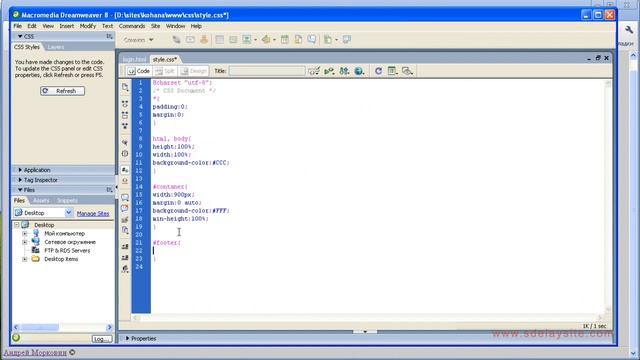Screen dimensions: 640x360
Task: Click the Андрей Морковин link
Action: (x=35, y=353)
